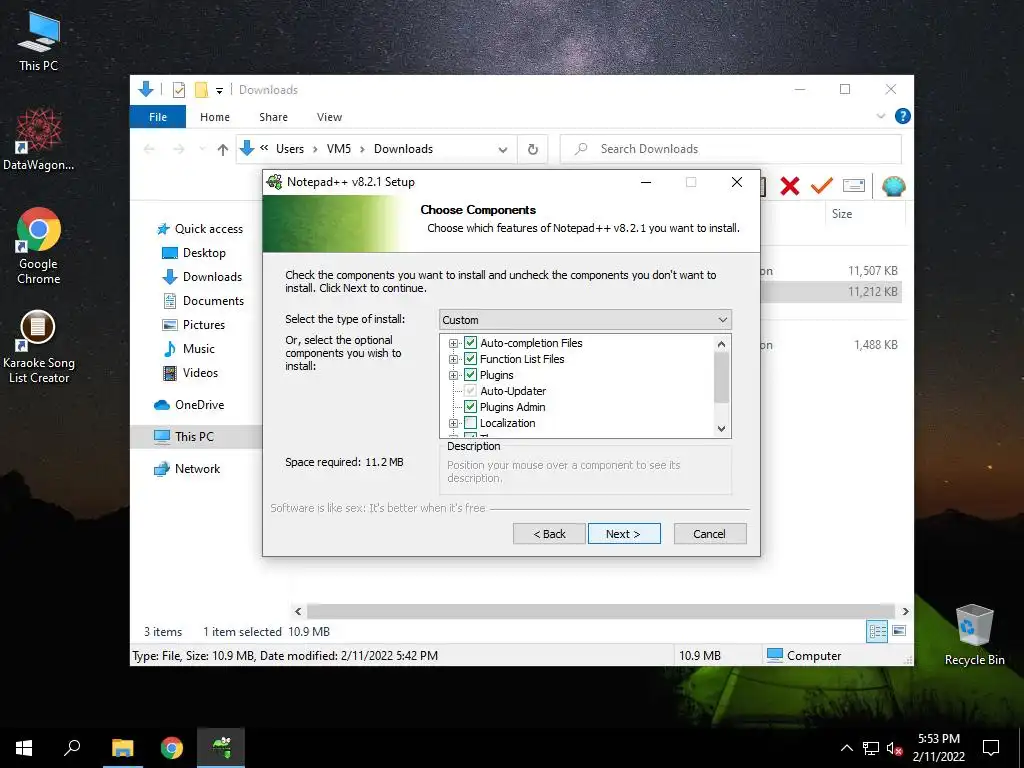Expand the Localization tree node
The width and height of the screenshot is (1024, 768).
[x=453, y=423]
